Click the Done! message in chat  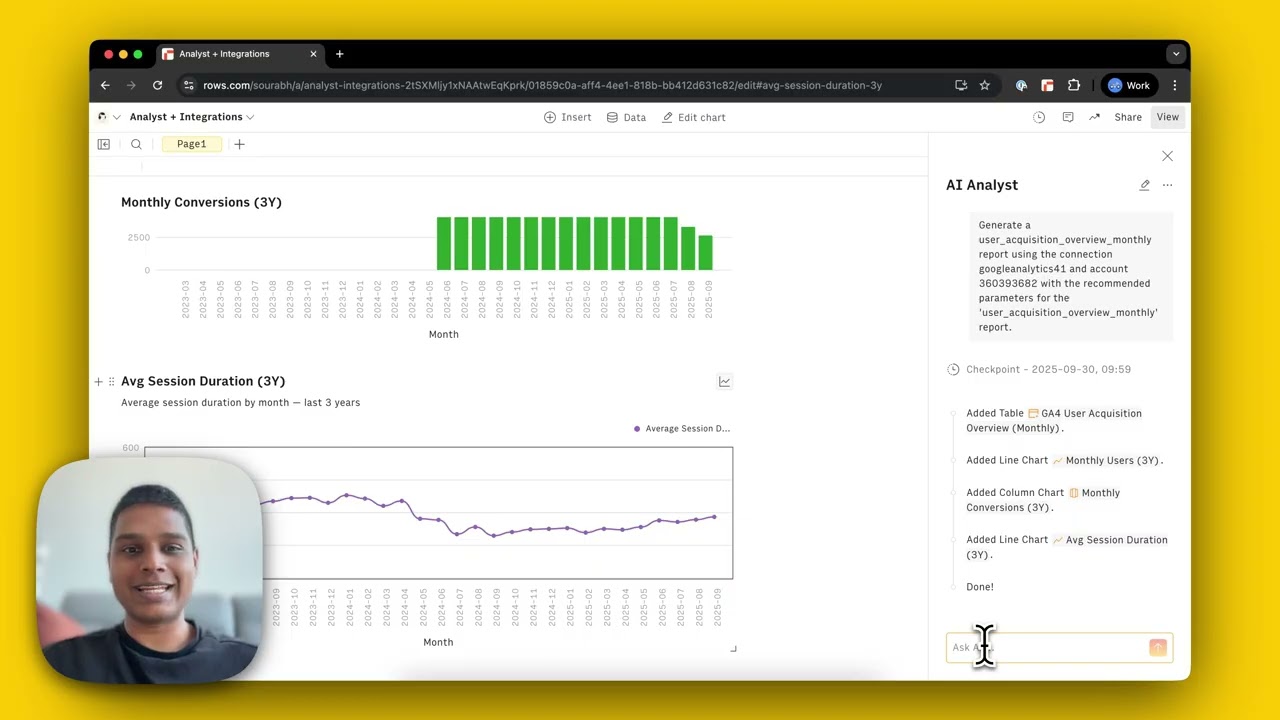tap(980, 587)
